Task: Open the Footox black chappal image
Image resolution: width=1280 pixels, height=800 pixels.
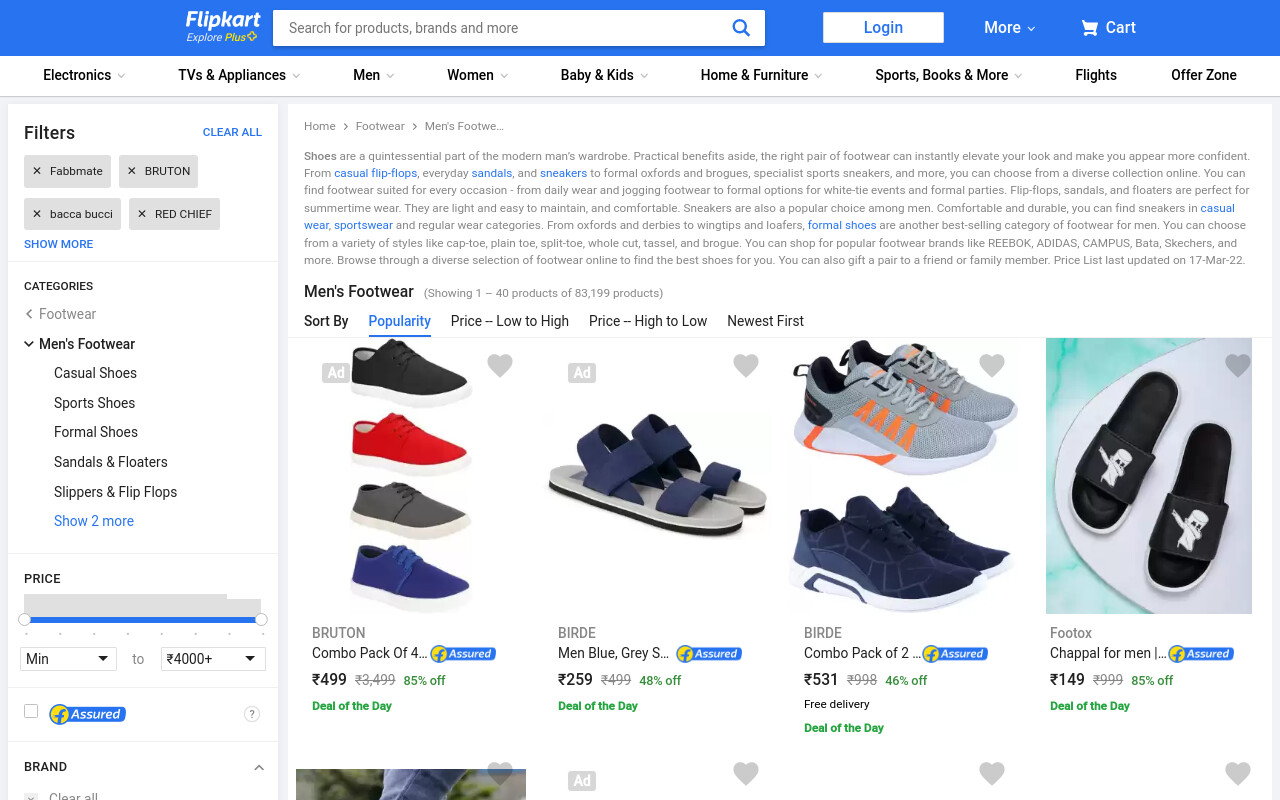Action: point(1149,476)
